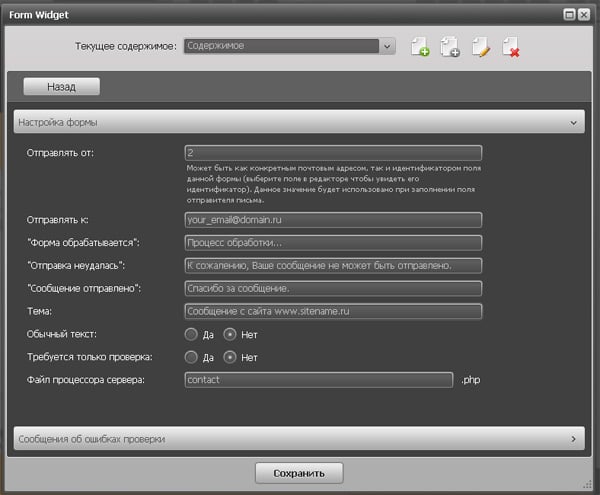Select 'Нет' for Обычный текст
600x495 pixels.
pyautogui.click(x=229, y=334)
